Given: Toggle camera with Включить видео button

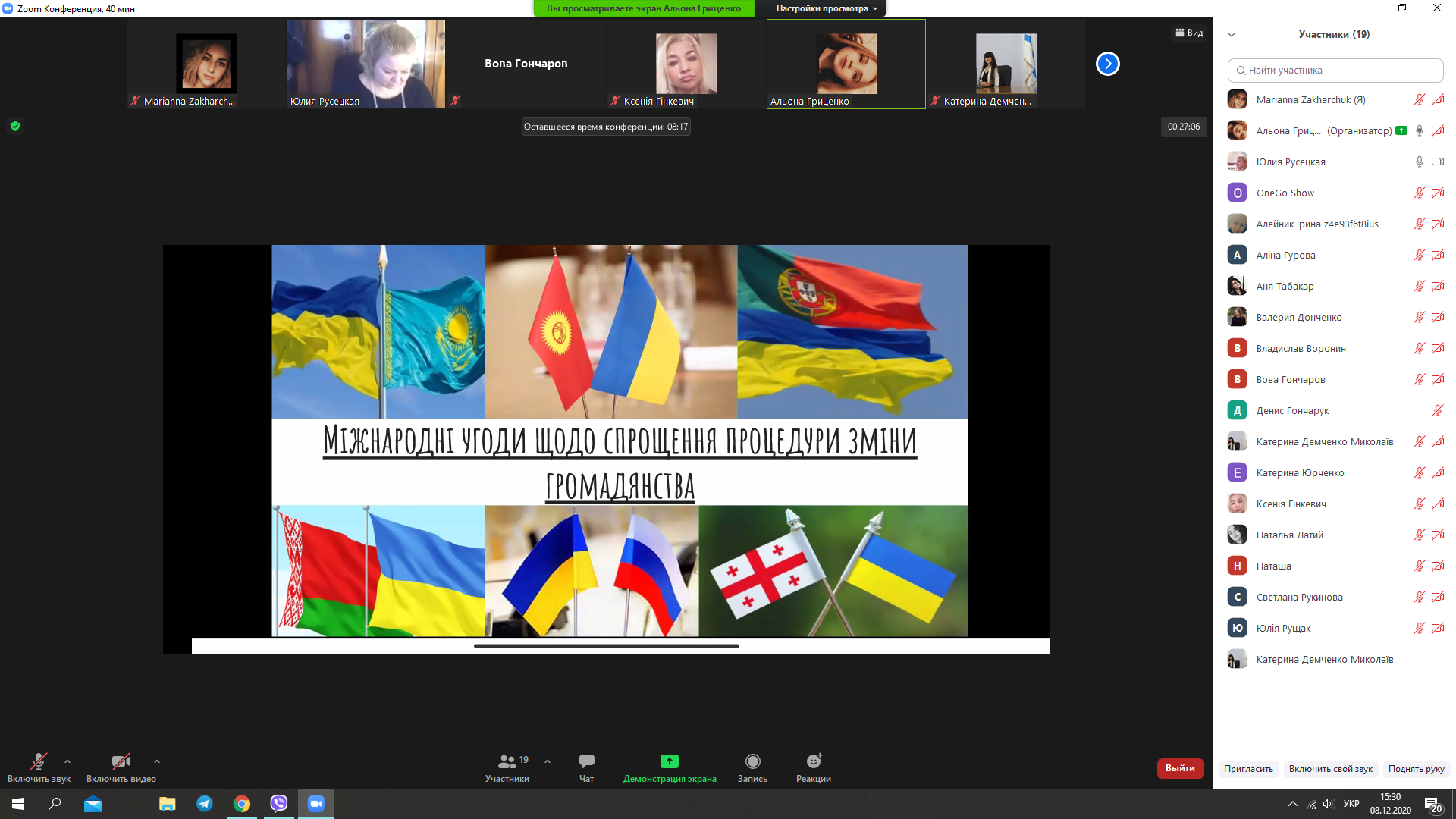Looking at the screenshot, I should tap(121, 766).
